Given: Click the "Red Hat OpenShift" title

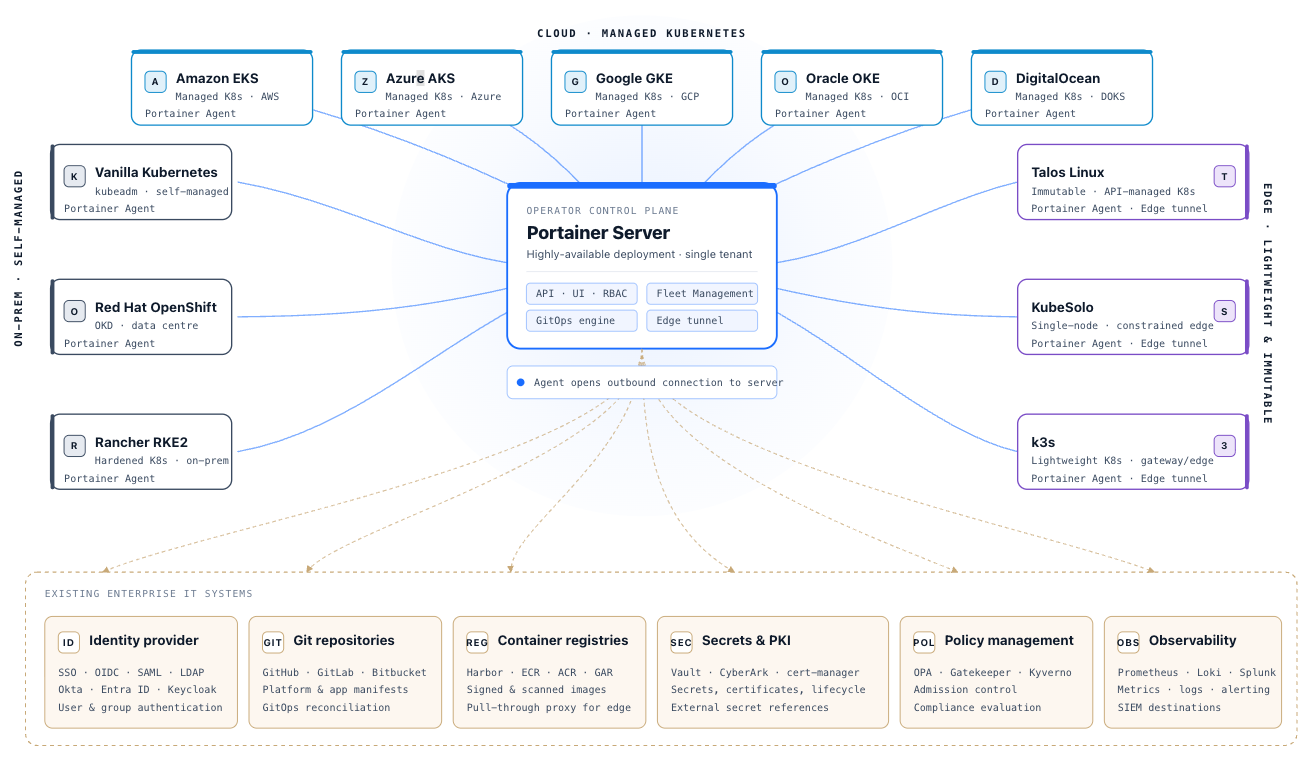Looking at the screenshot, I should coord(156,307).
